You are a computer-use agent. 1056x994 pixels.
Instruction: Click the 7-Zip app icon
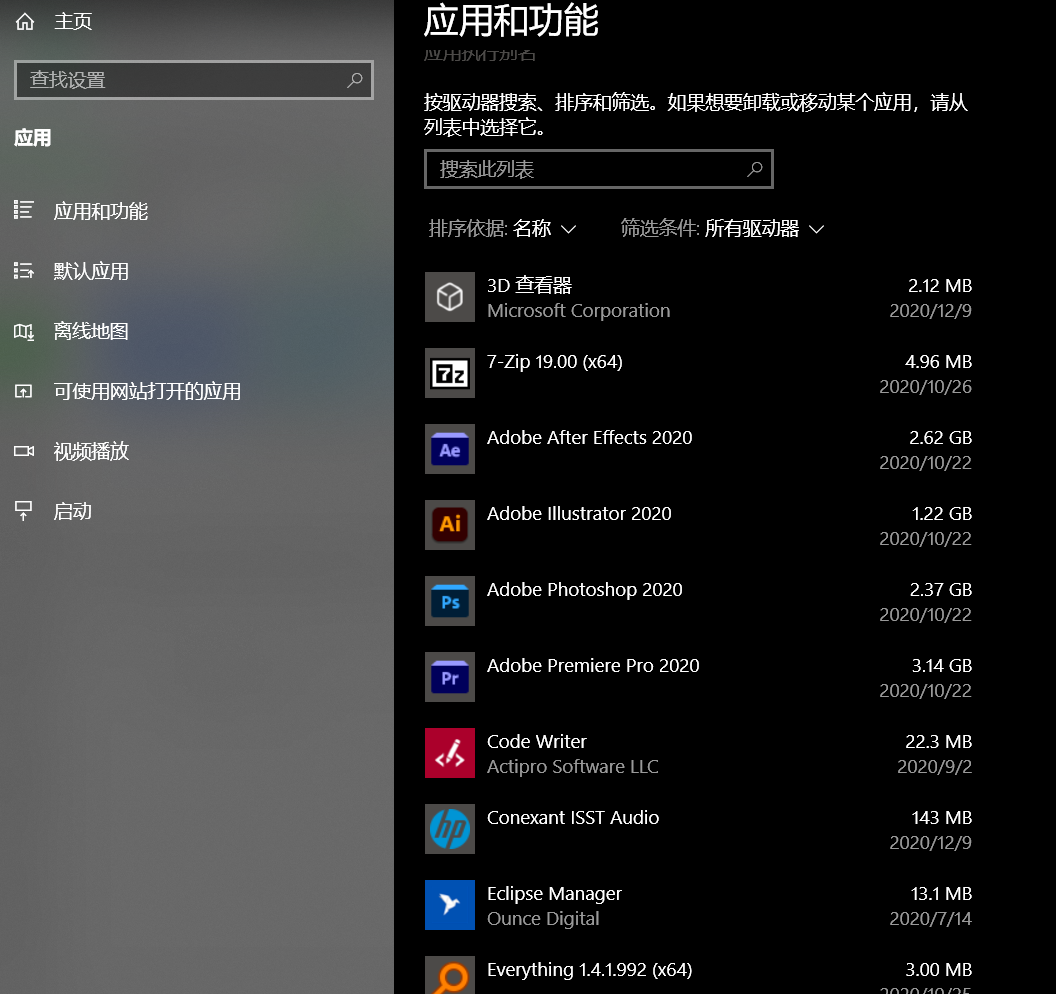[x=450, y=373]
